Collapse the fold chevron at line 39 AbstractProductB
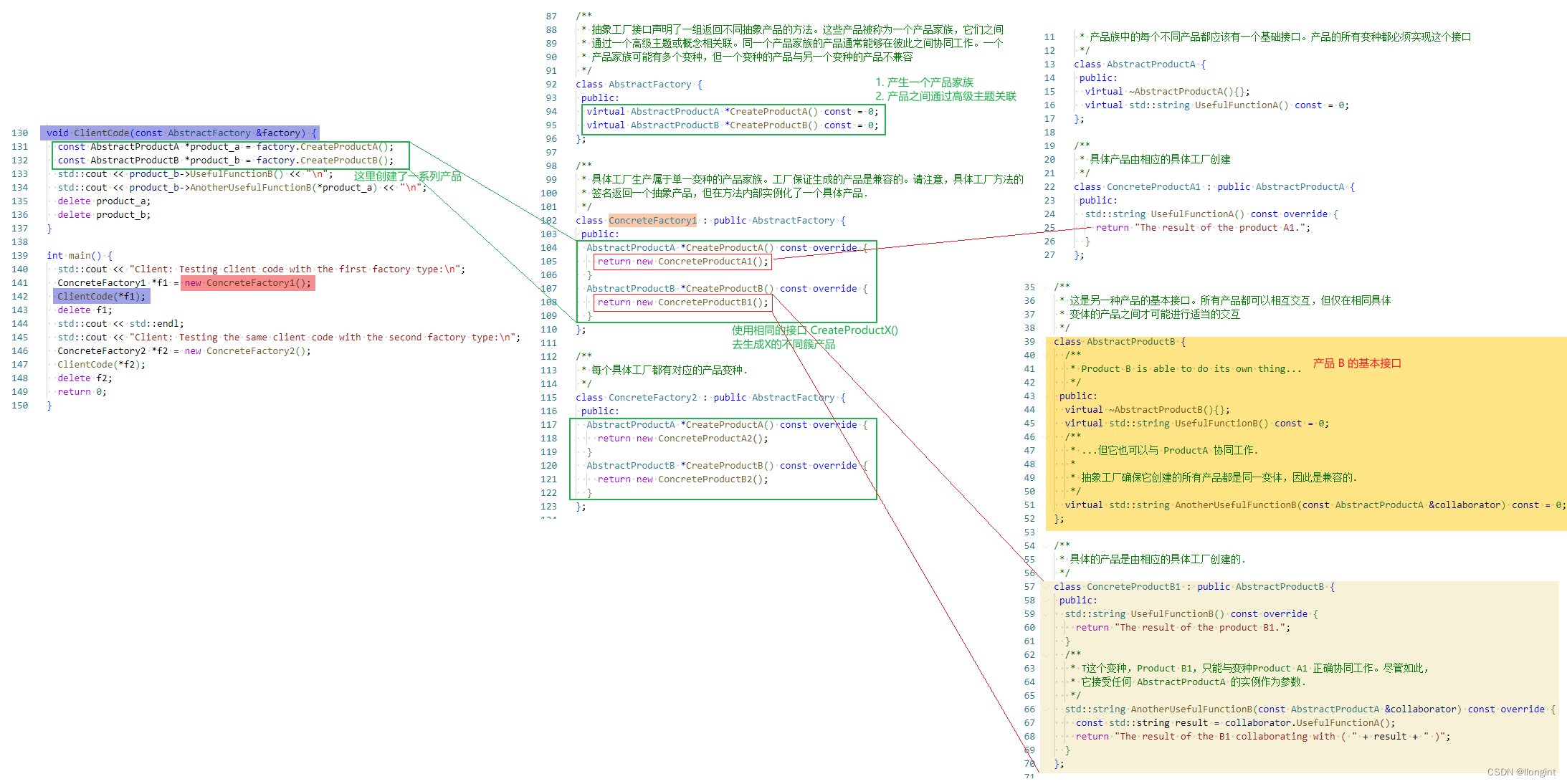Screen dimensions: 1567x784 coord(1047,342)
